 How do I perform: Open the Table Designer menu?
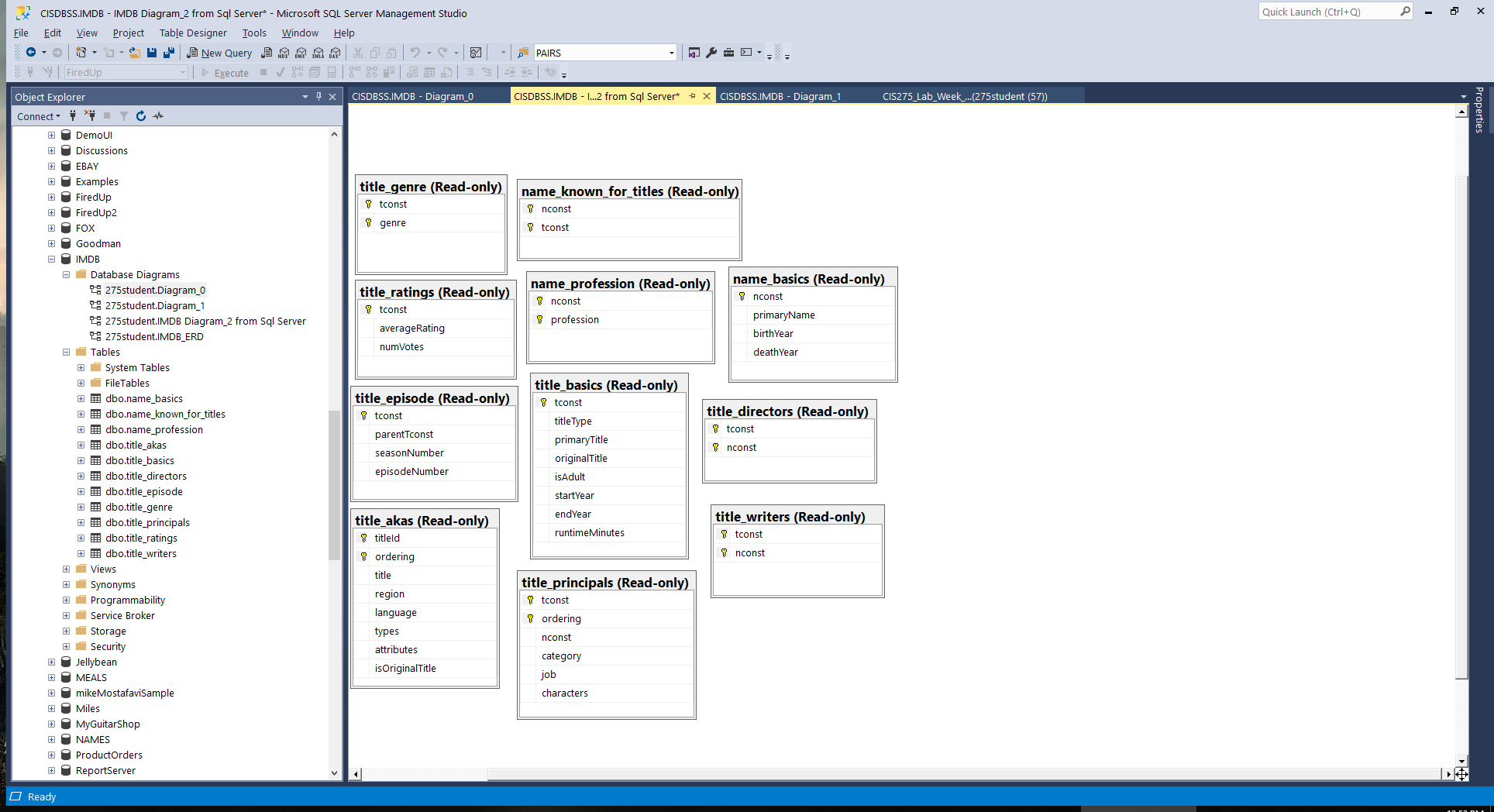(193, 33)
